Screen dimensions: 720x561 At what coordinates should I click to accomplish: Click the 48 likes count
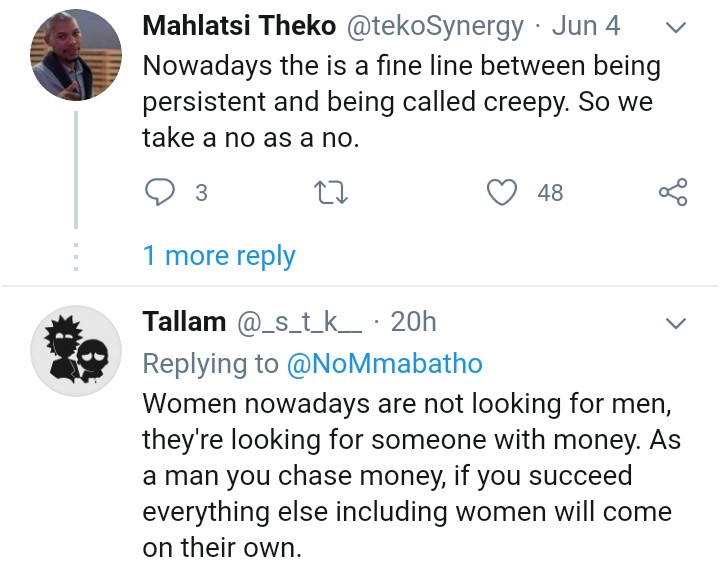550,193
